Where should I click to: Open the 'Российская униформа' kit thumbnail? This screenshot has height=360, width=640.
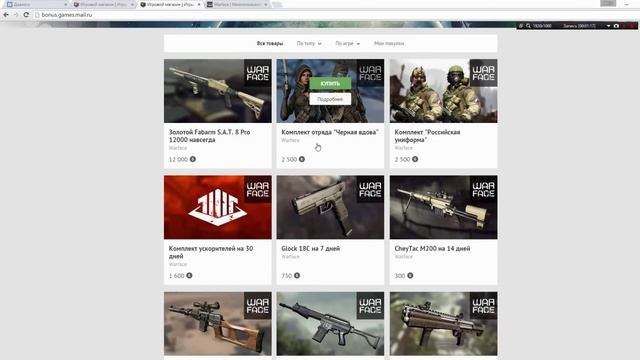443,91
